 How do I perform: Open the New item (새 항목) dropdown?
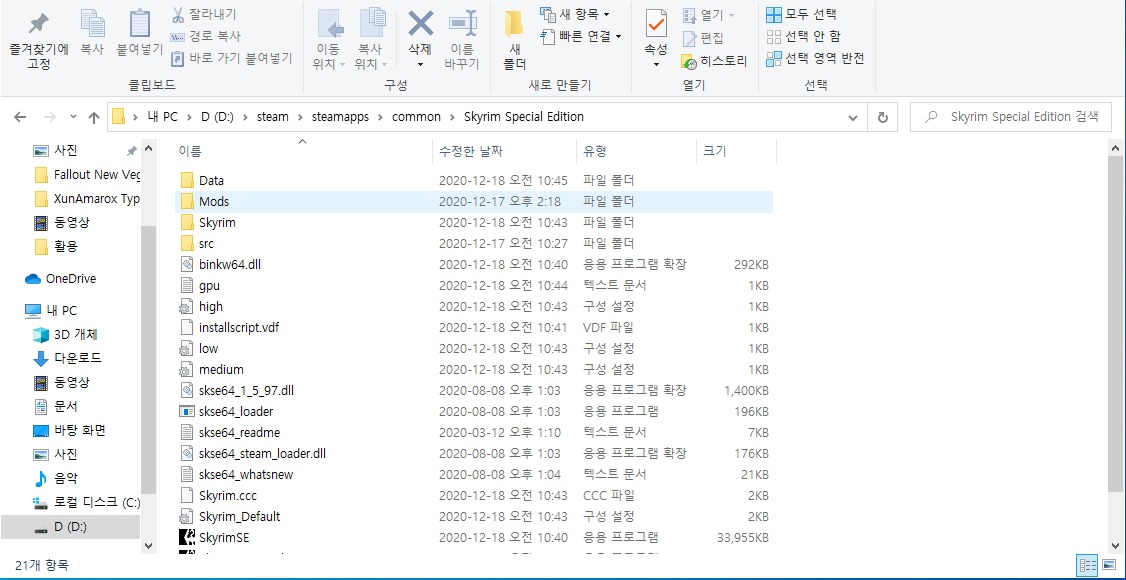[574, 14]
